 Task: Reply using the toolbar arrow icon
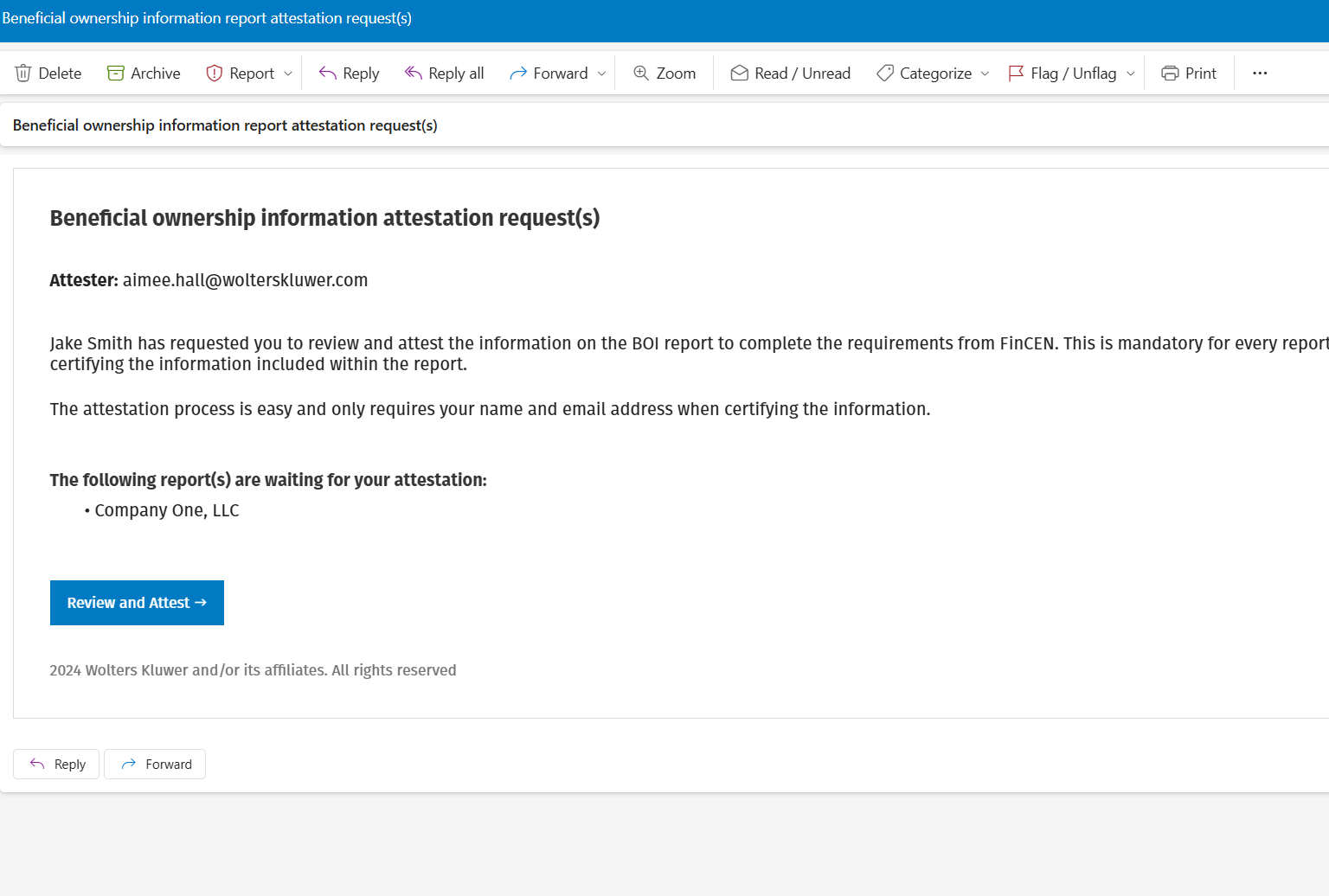[328, 74]
